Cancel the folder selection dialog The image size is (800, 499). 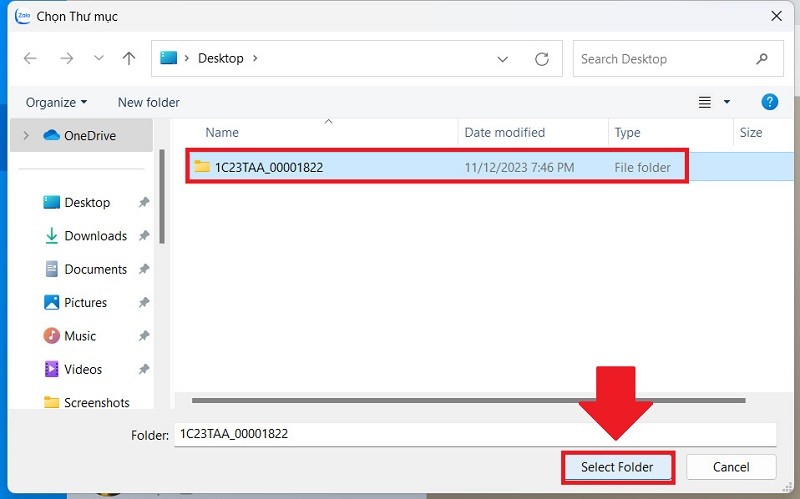click(731, 467)
